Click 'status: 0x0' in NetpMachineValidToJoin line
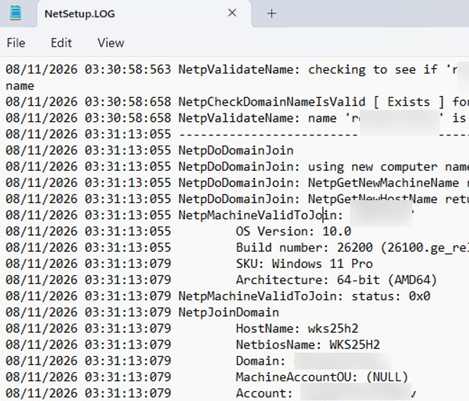The height and width of the screenshot is (401, 469). click(391, 296)
